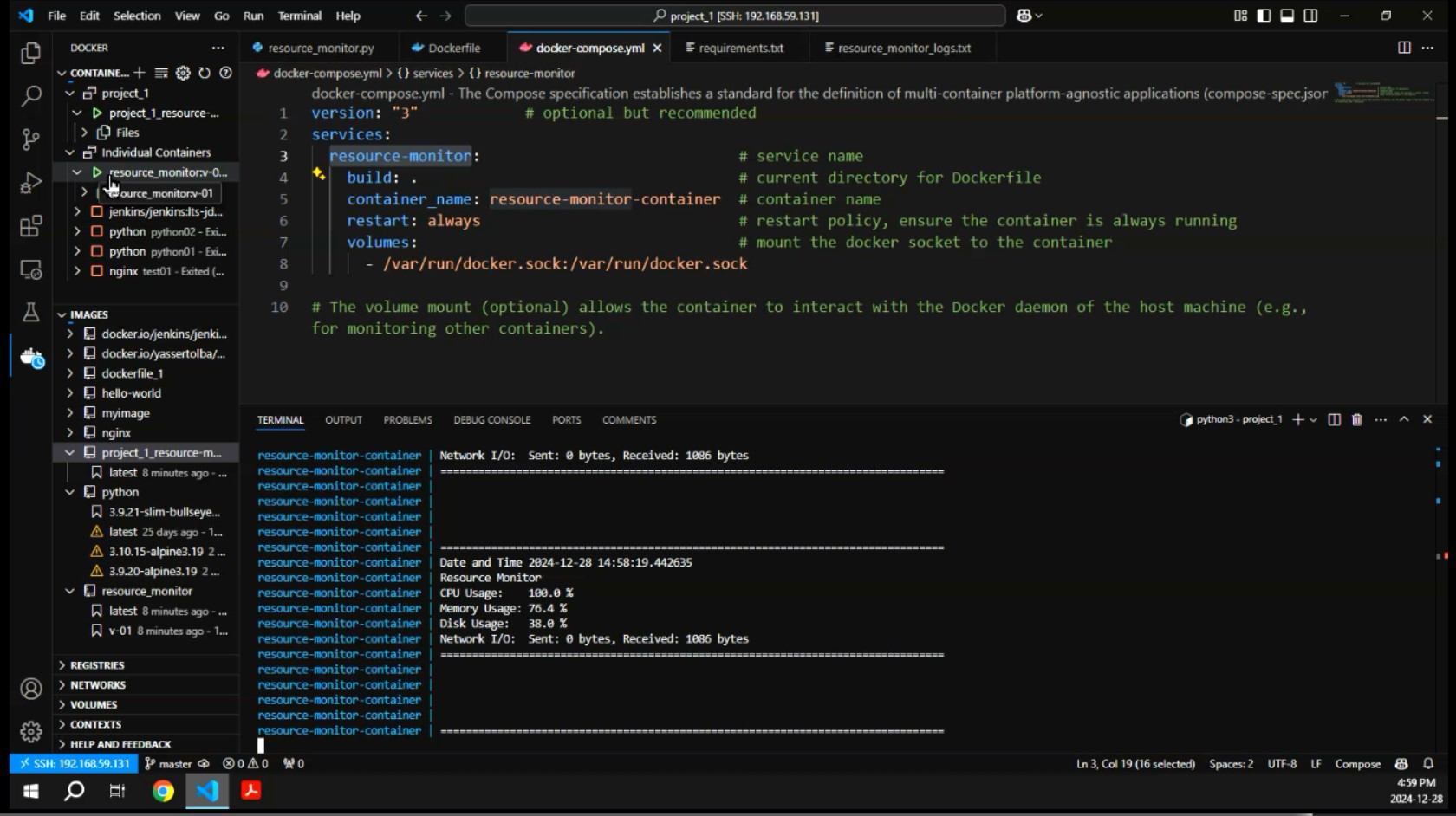Click the new terminal plus icon
The height and width of the screenshot is (816, 1456).
1297,420
